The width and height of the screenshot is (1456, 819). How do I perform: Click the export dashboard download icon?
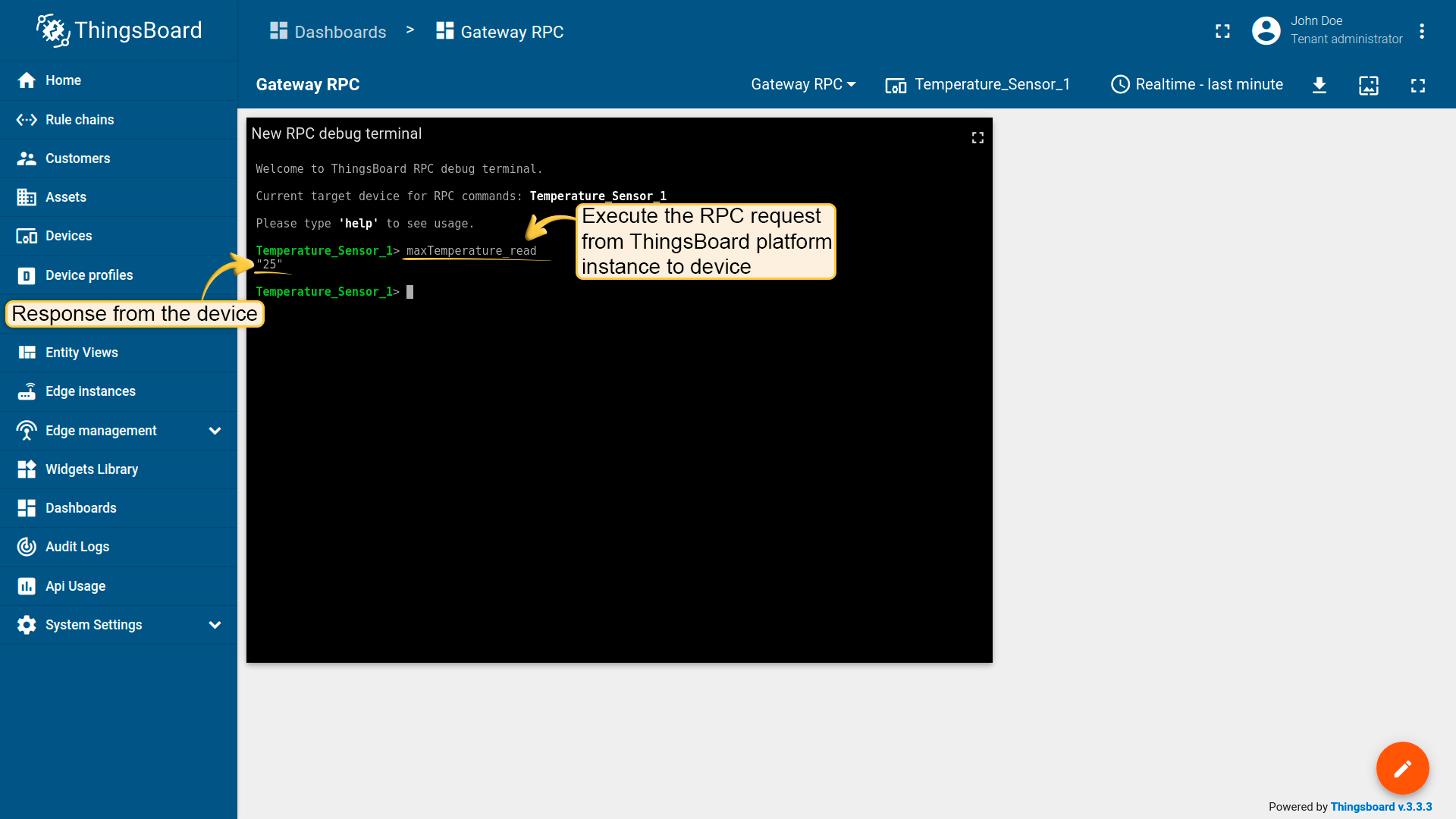click(1319, 85)
